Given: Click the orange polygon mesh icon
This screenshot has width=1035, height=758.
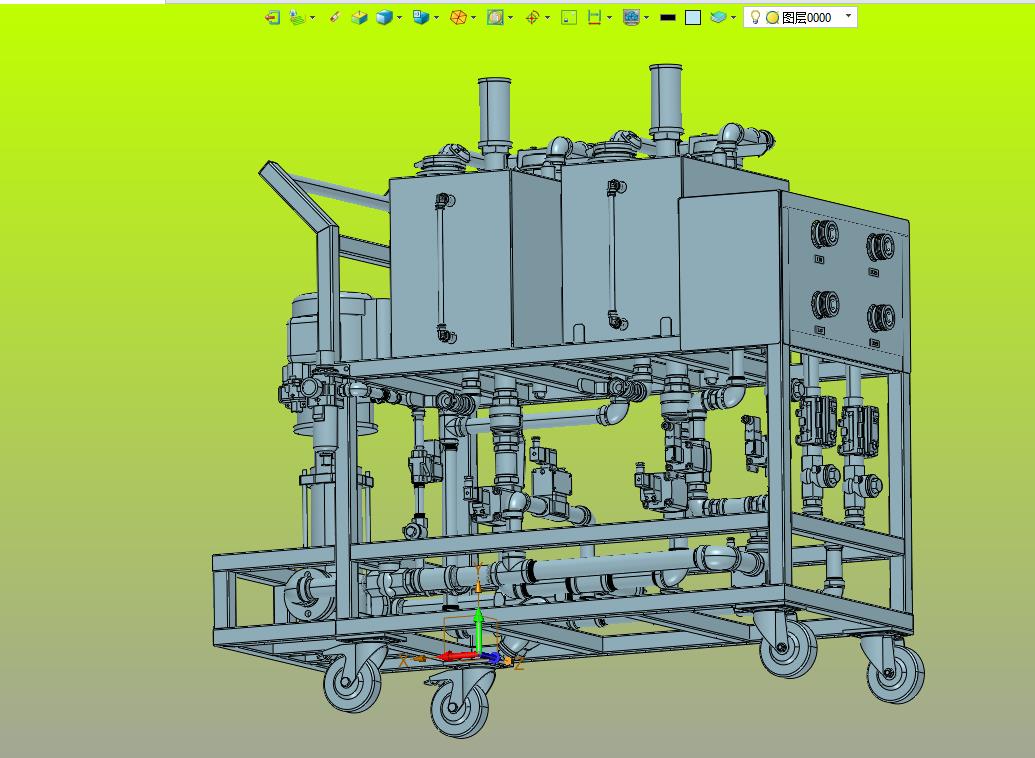Looking at the screenshot, I should point(458,18).
